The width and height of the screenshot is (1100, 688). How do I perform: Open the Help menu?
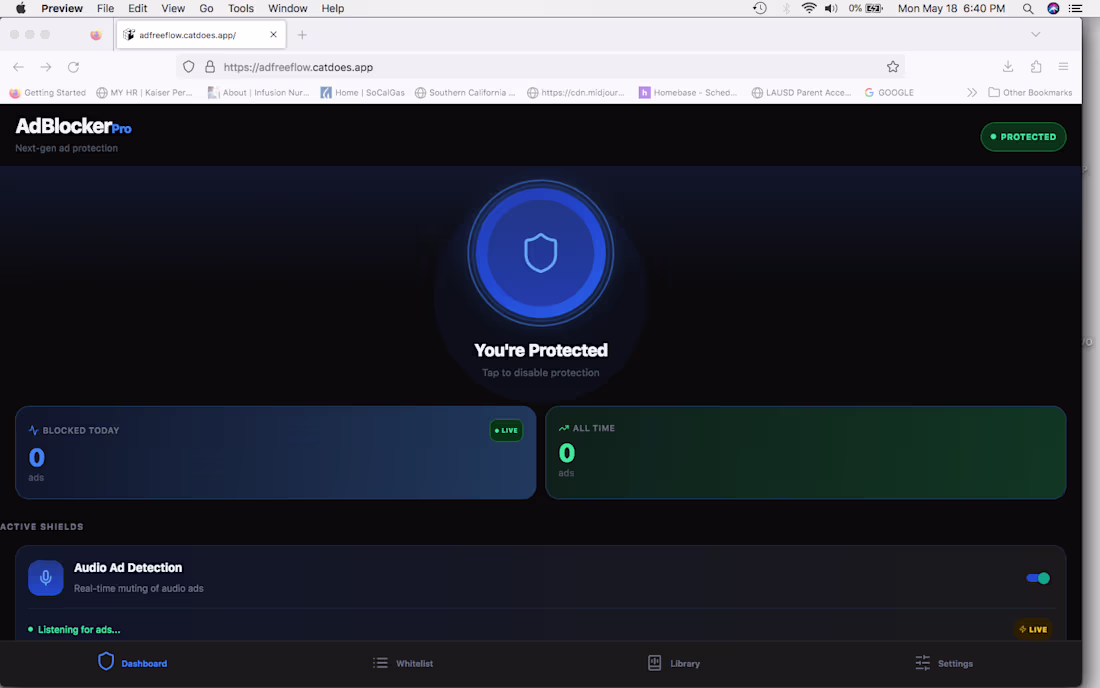click(333, 8)
